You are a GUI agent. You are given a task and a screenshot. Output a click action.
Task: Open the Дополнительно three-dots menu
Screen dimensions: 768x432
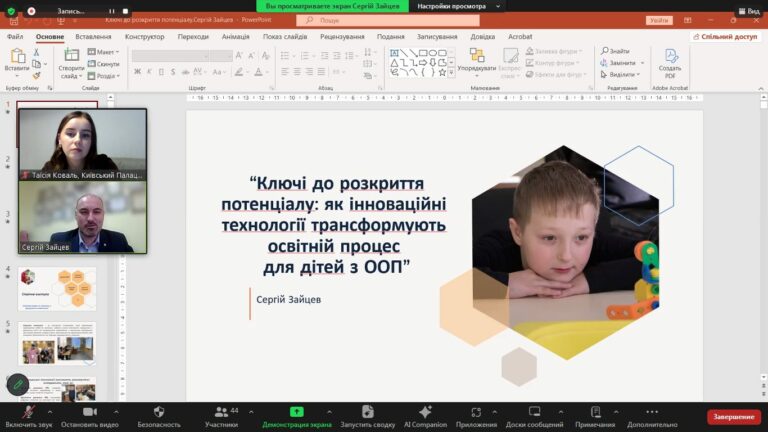tap(653, 412)
